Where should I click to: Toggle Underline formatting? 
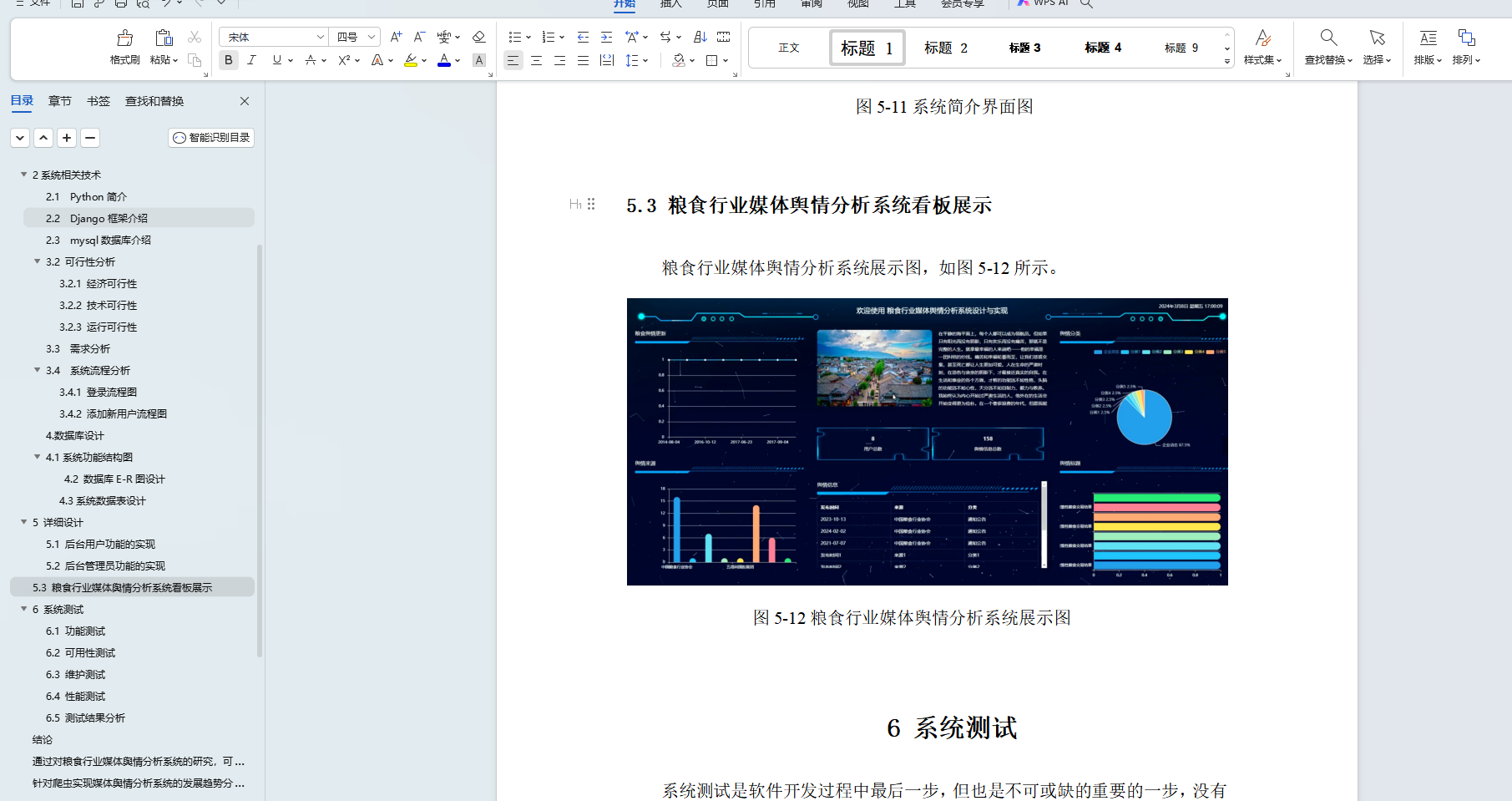pyautogui.click(x=276, y=60)
